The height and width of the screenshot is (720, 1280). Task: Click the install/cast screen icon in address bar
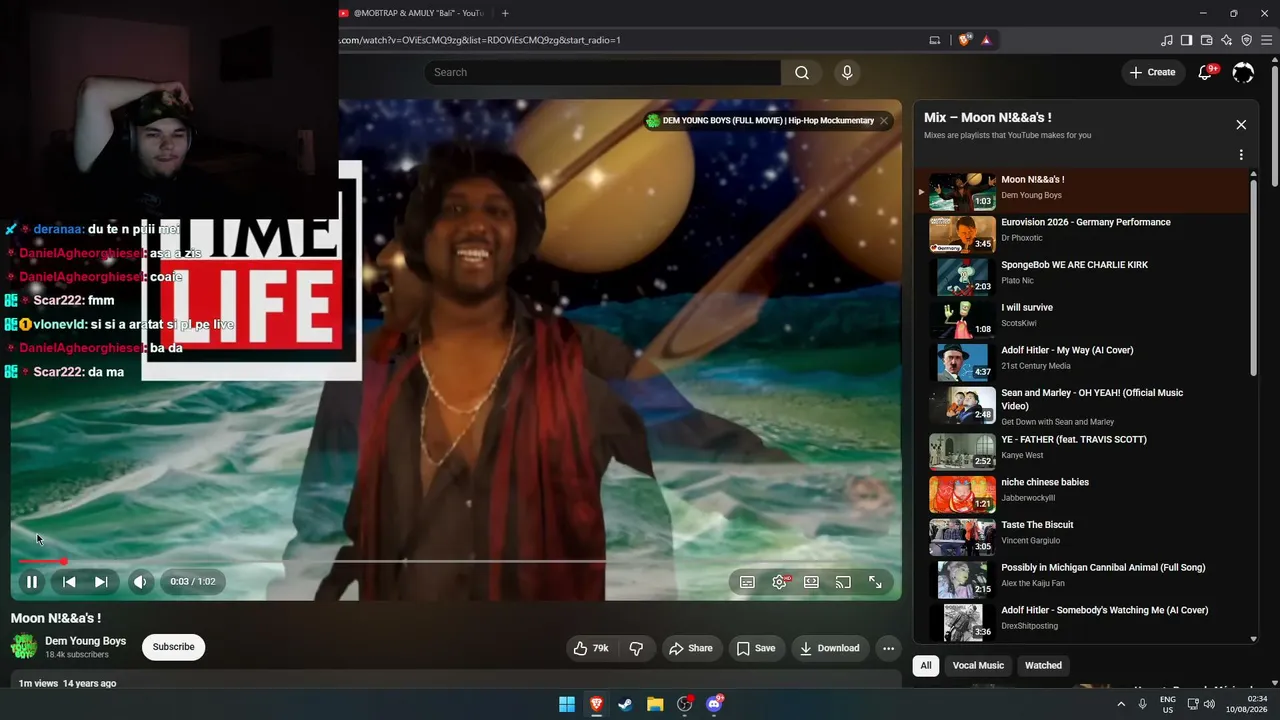935,40
